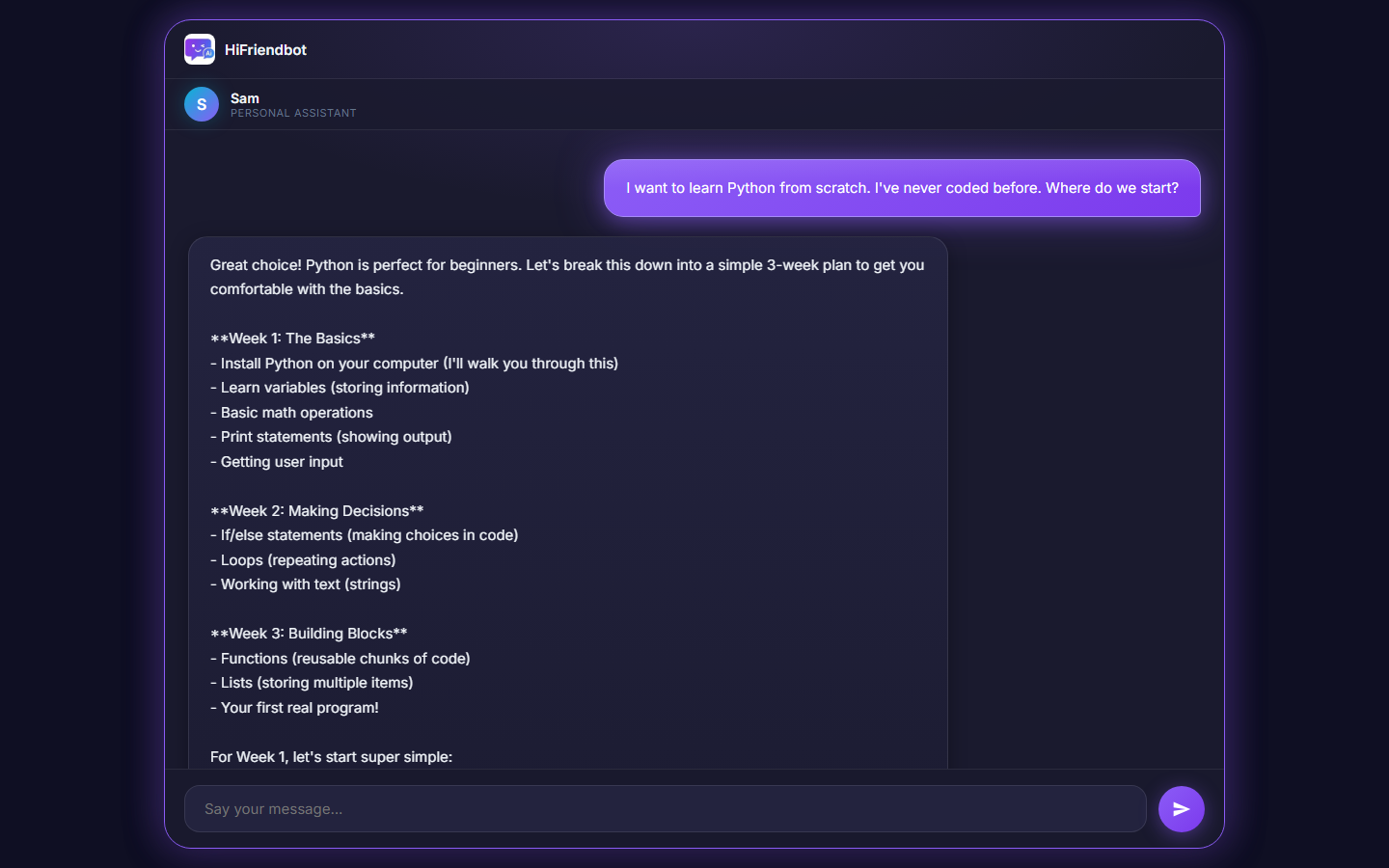The height and width of the screenshot is (868, 1389).
Task: Click the 'Learn variables' bullet line
Action: (x=340, y=388)
